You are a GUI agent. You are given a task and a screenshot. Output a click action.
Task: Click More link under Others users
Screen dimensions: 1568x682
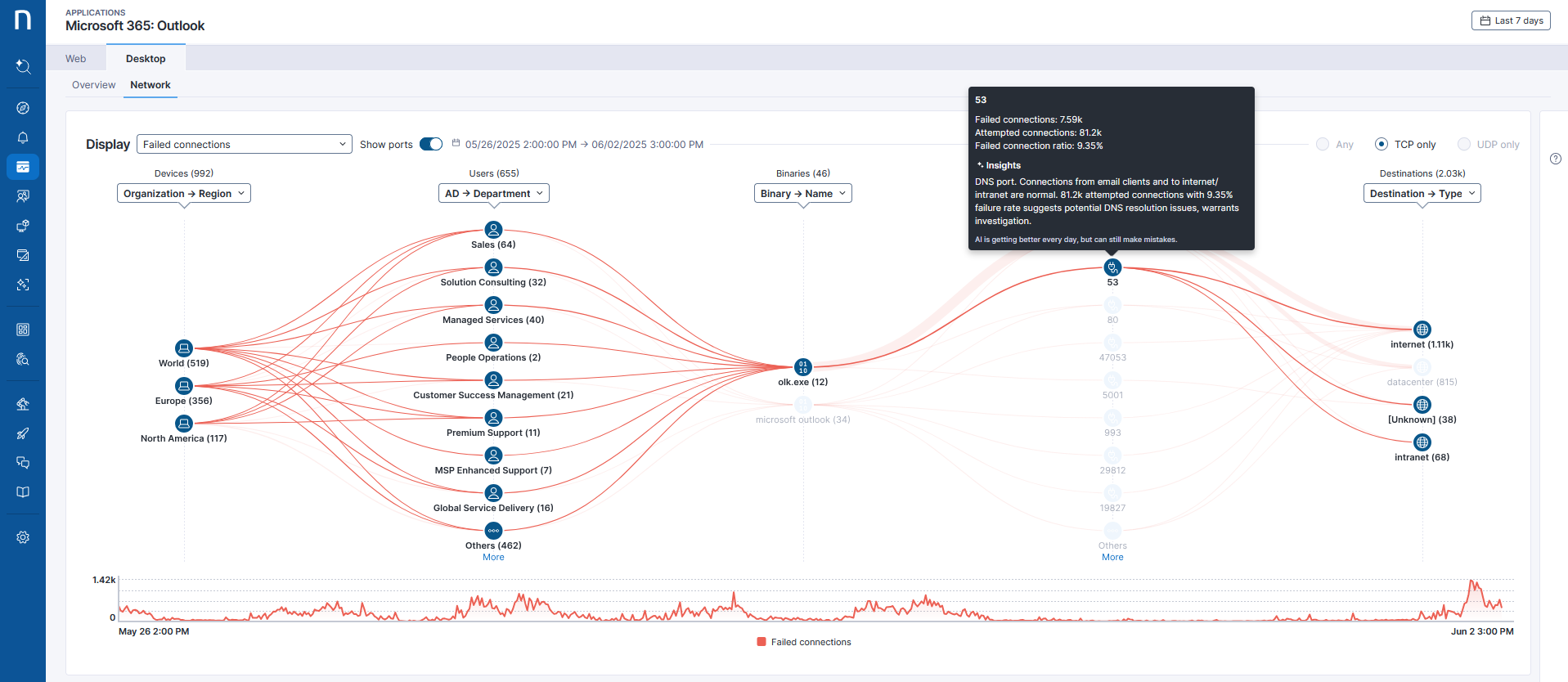493,558
